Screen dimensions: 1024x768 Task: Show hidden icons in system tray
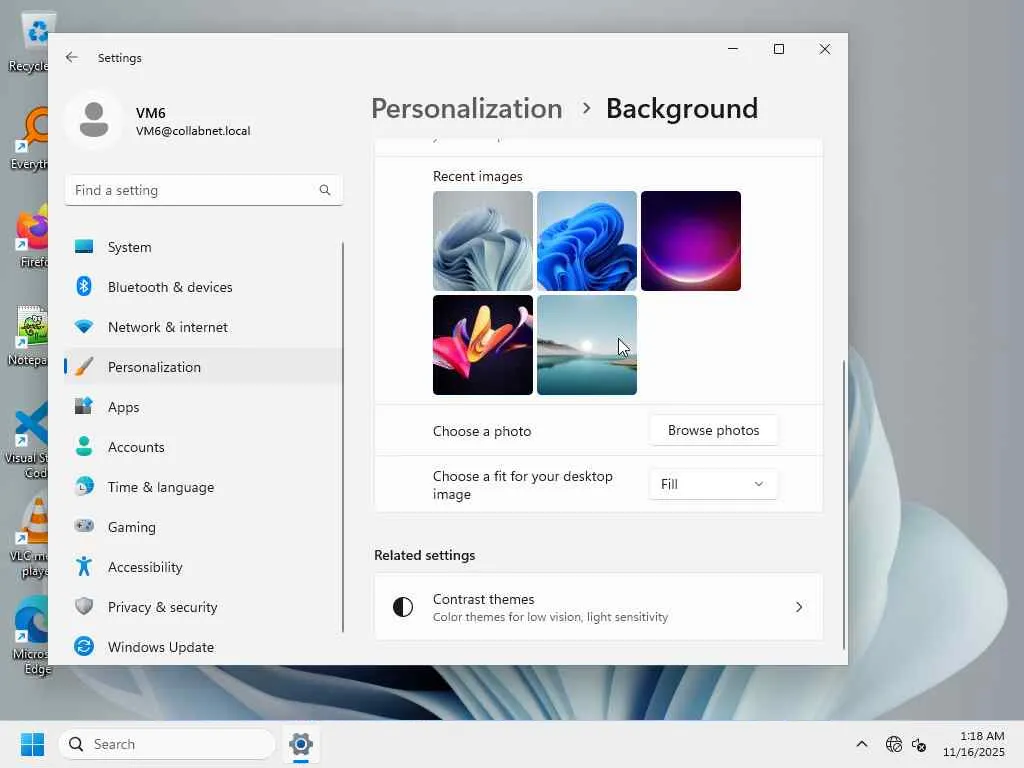pyautogui.click(x=861, y=744)
